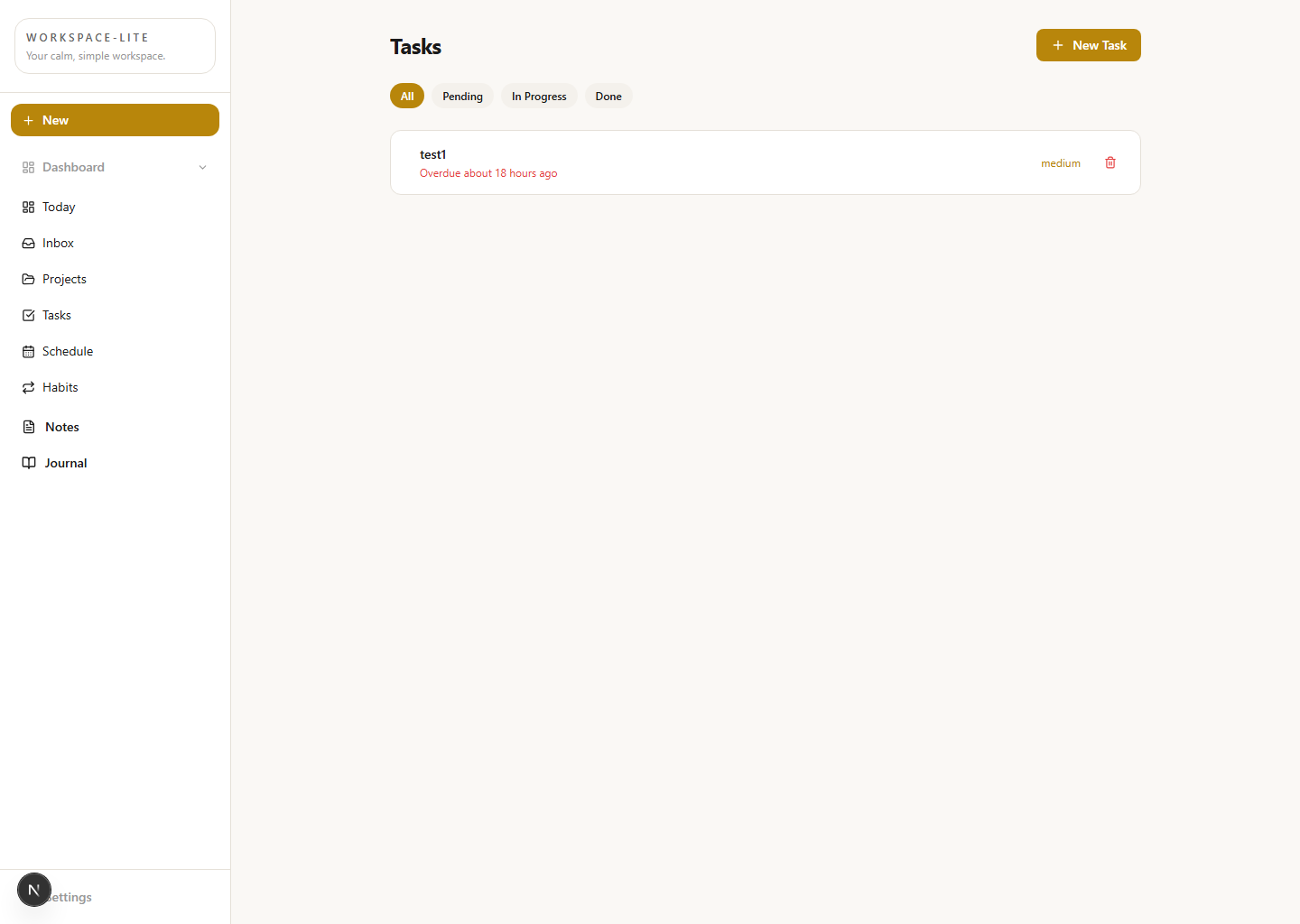Open the user avatar circle

coord(33,889)
